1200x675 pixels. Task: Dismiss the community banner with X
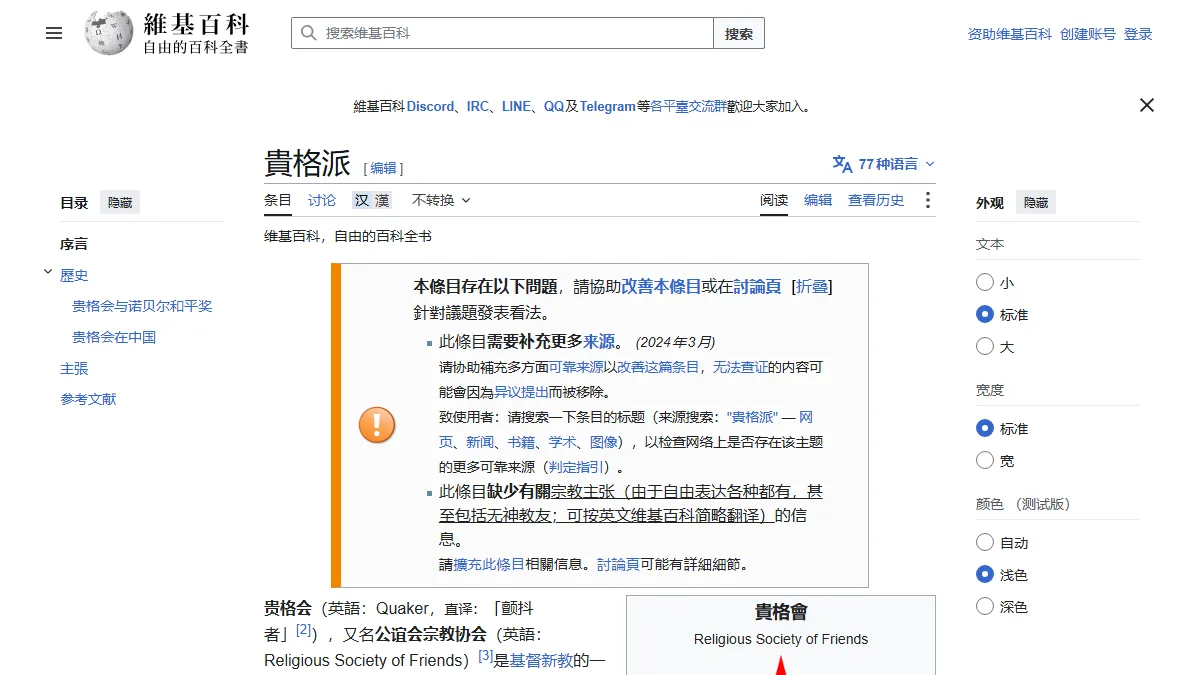pyautogui.click(x=1147, y=105)
